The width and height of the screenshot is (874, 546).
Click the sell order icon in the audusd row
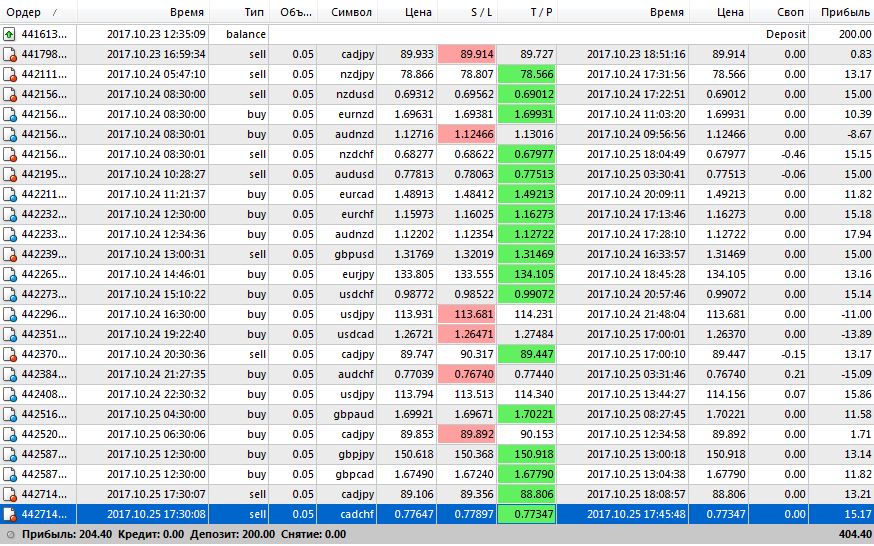click(9, 175)
